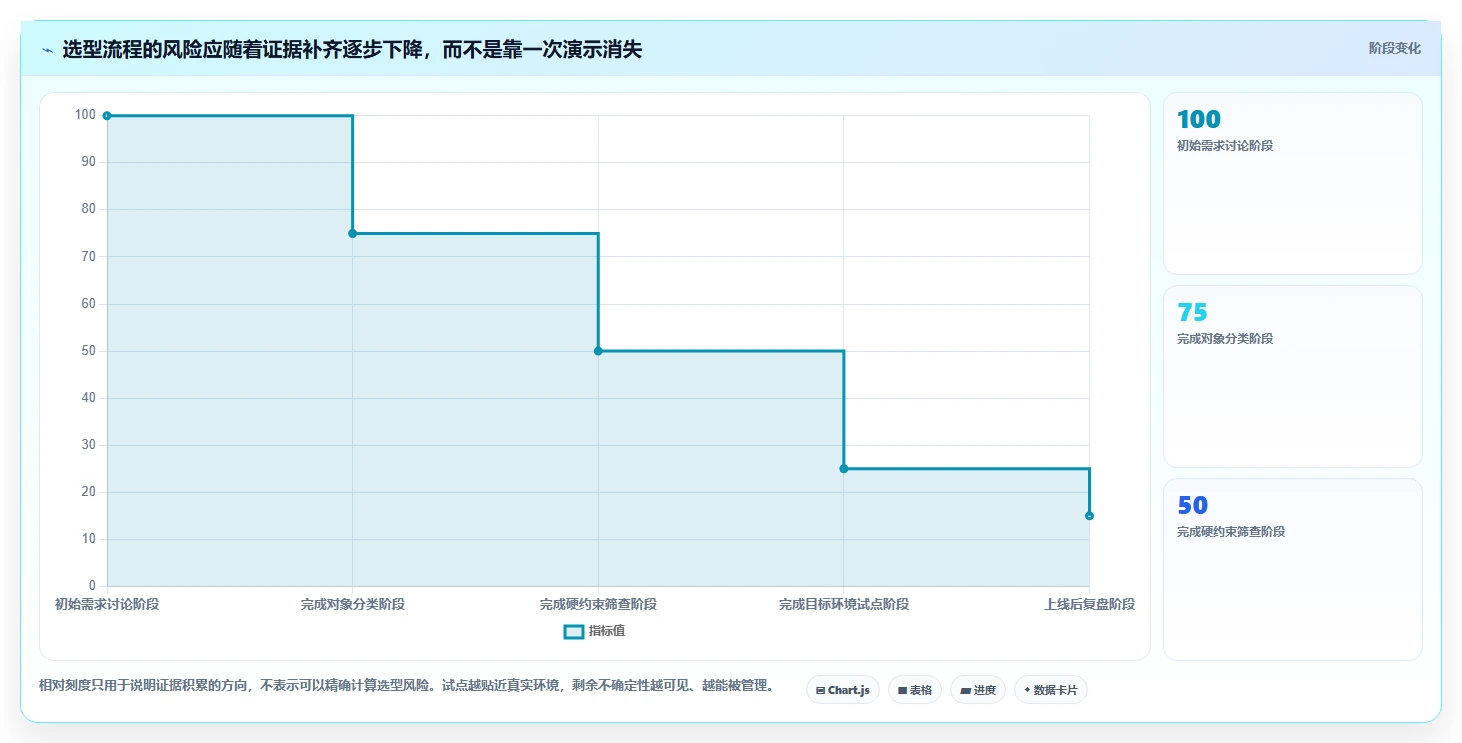Viewport: 1462px width, 743px height.
Task: Click the y-axis tick label 0
Action: [x=92, y=586]
